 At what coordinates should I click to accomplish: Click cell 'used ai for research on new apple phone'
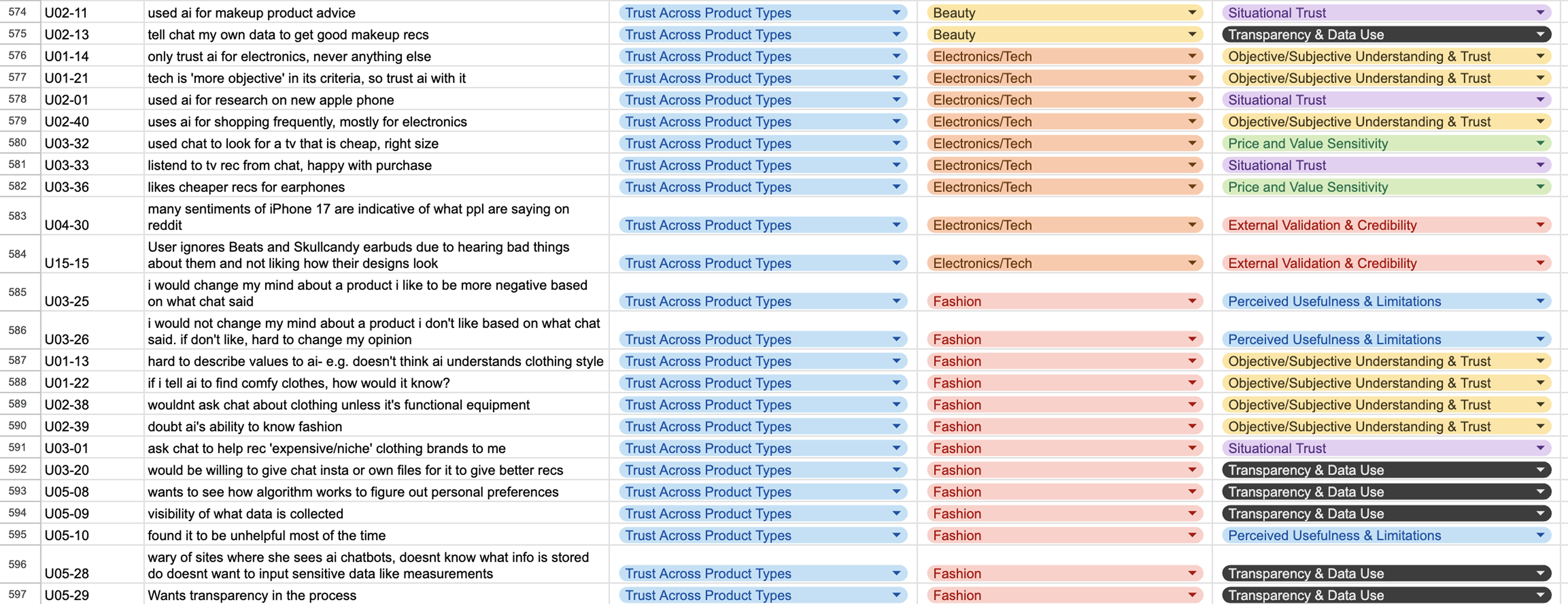(x=375, y=100)
